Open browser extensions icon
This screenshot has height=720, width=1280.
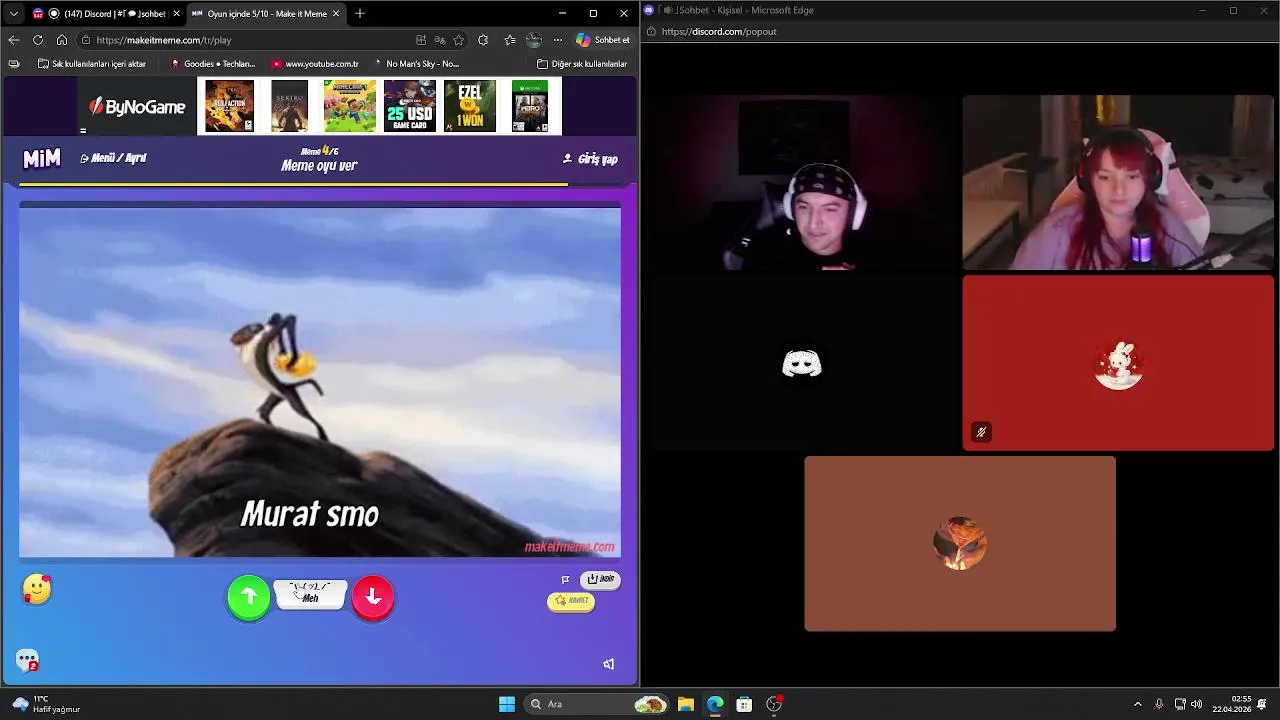click(x=483, y=40)
